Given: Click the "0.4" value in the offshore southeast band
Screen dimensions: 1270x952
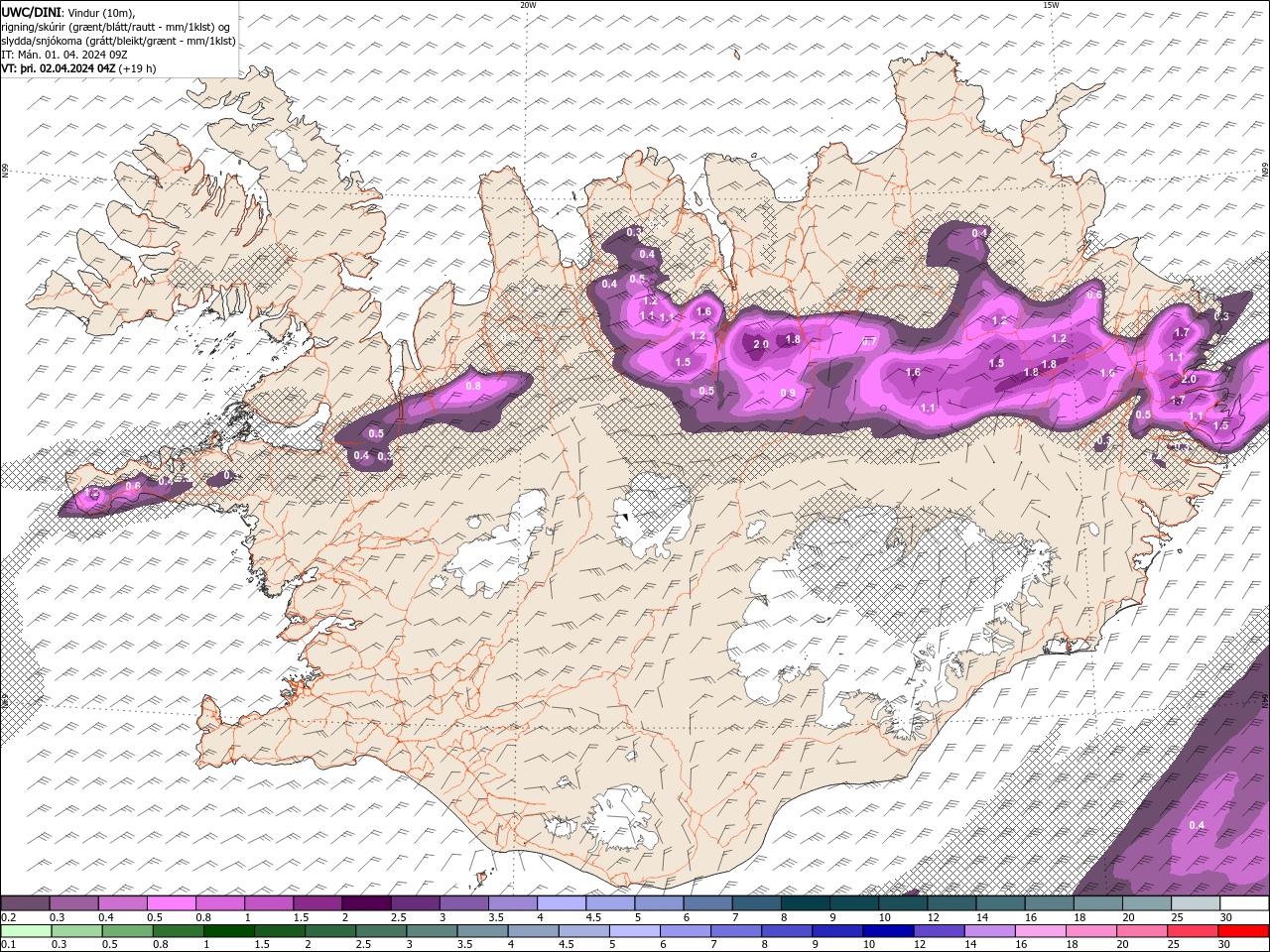Looking at the screenshot, I should pos(1197,825).
